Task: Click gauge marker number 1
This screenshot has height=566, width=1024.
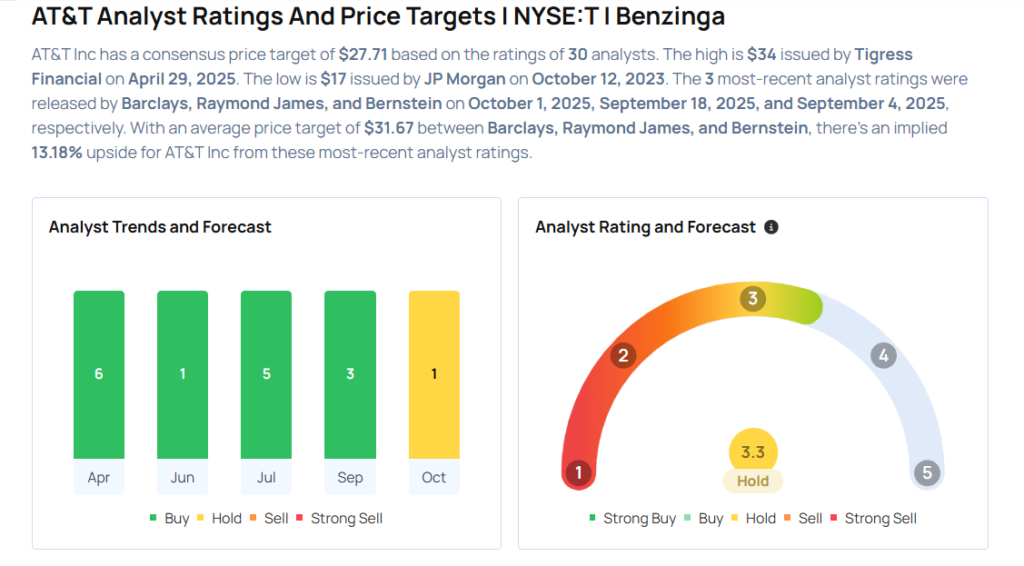Action: pos(577,473)
